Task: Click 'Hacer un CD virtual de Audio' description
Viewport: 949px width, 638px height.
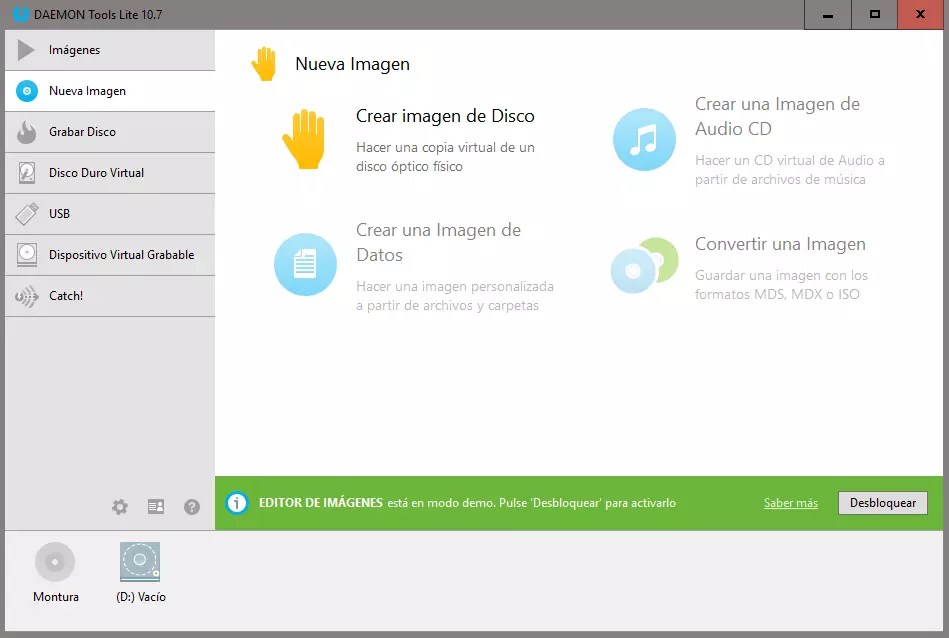Action: pyautogui.click(x=789, y=160)
